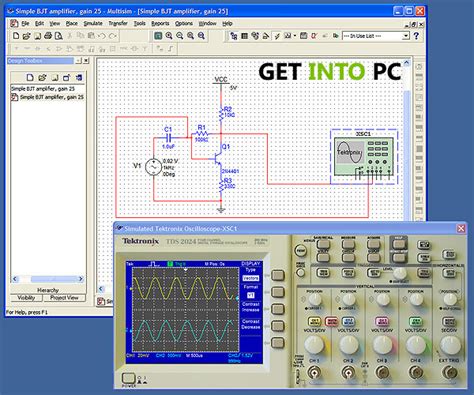
Task: Open the Transfer menu
Action: click(118, 23)
